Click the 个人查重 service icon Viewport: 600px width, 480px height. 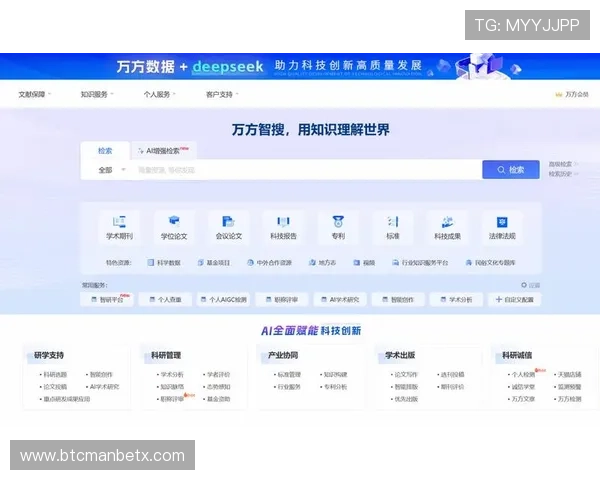pos(152,299)
